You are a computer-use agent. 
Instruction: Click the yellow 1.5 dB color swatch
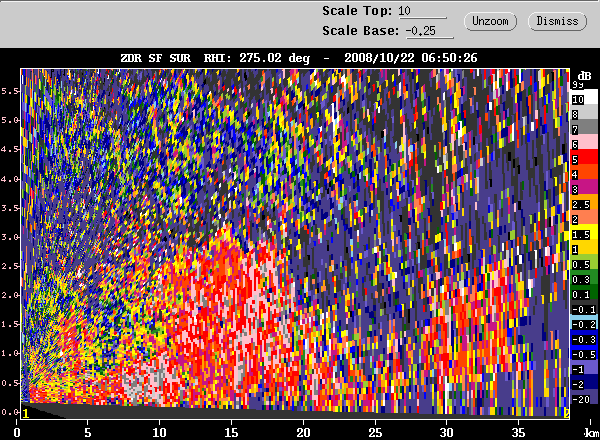point(577,234)
